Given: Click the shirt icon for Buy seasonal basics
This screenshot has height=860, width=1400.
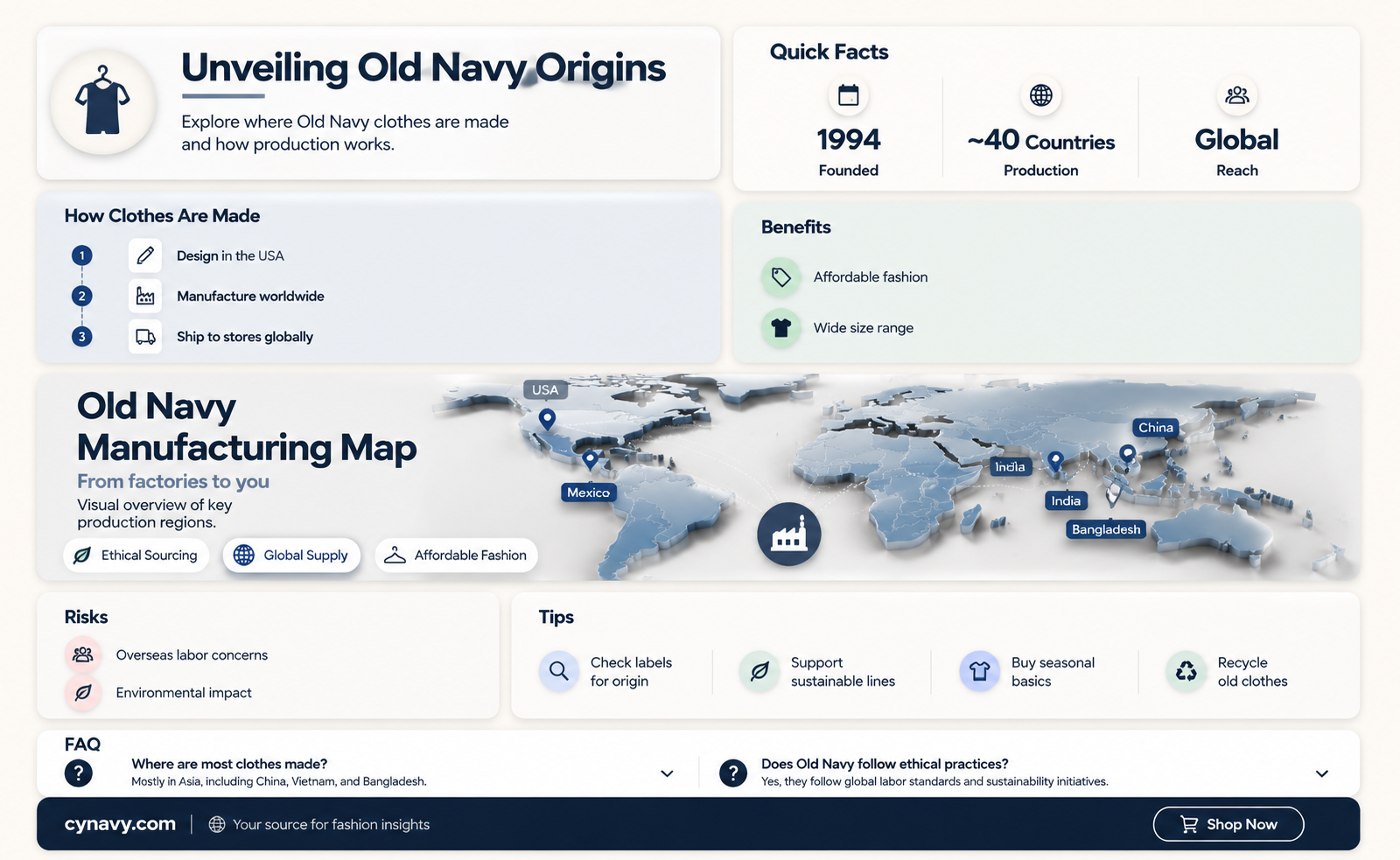Looking at the screenshot, I should 980,671.
